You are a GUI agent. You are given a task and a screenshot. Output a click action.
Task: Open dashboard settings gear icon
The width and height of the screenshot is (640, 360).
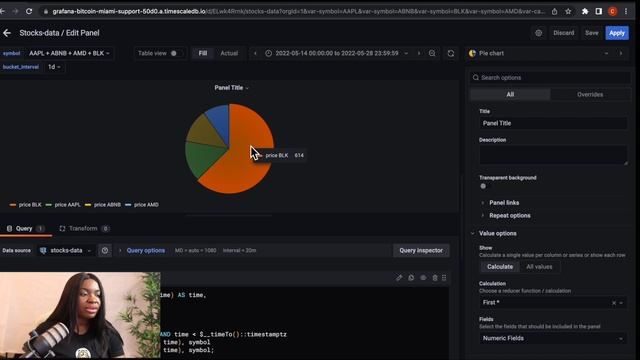[538, 33]
